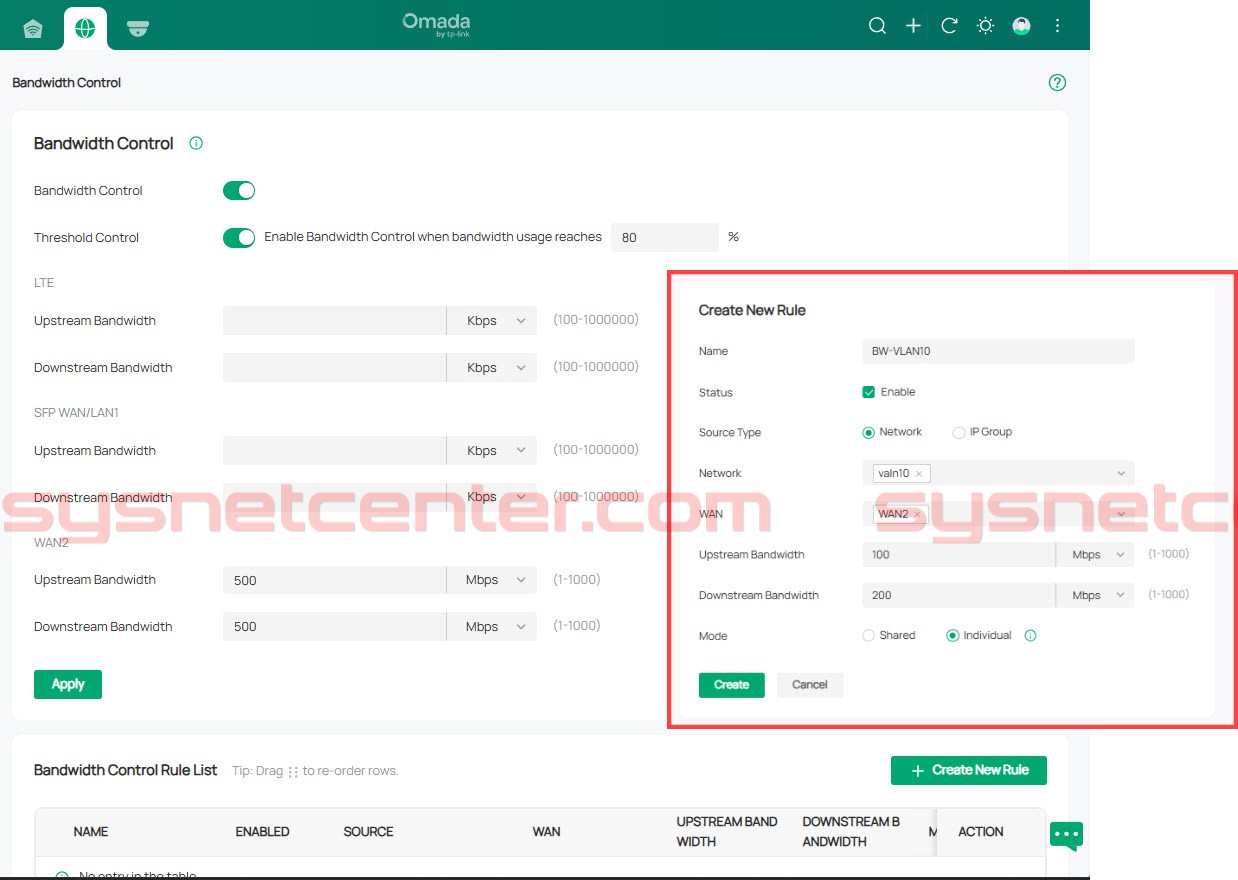Uncheck the Enable status checkbox
The image size is (1238, 880).
[868, 392]
